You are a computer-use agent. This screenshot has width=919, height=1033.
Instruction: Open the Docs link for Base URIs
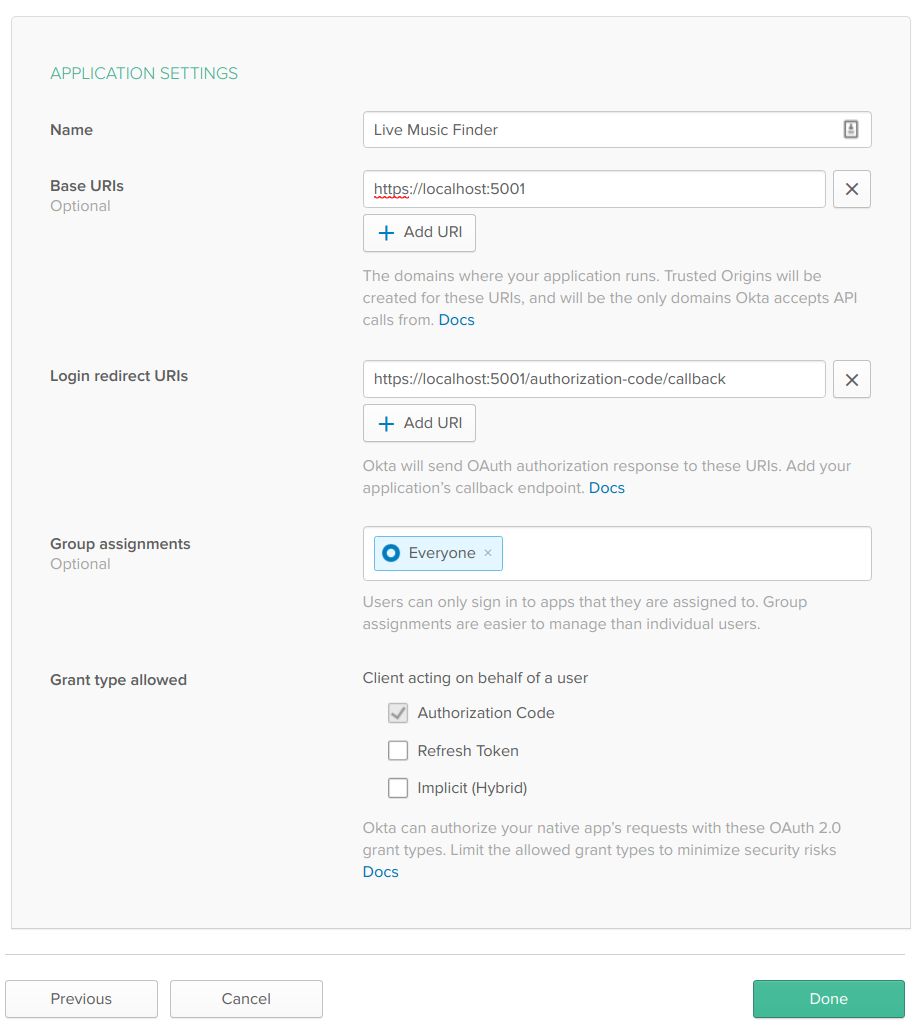pyautogui.click(x=457, y=320)
